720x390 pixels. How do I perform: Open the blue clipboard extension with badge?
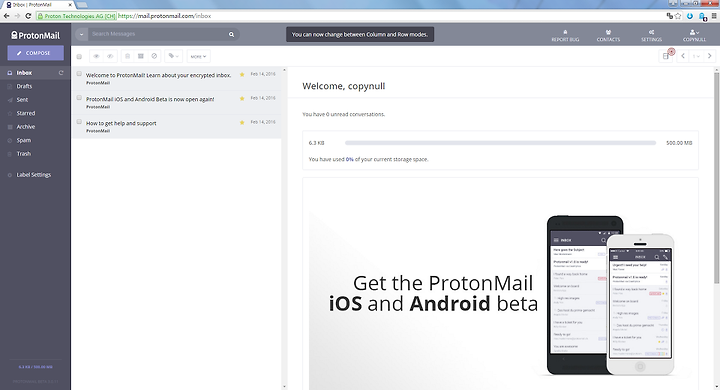(x=702, y=16)
